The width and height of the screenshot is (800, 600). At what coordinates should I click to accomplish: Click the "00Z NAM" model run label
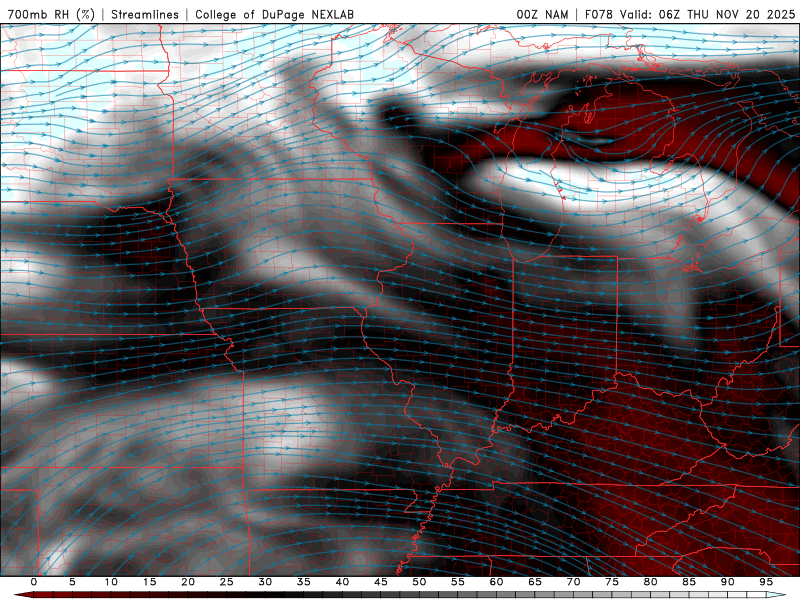542,14
